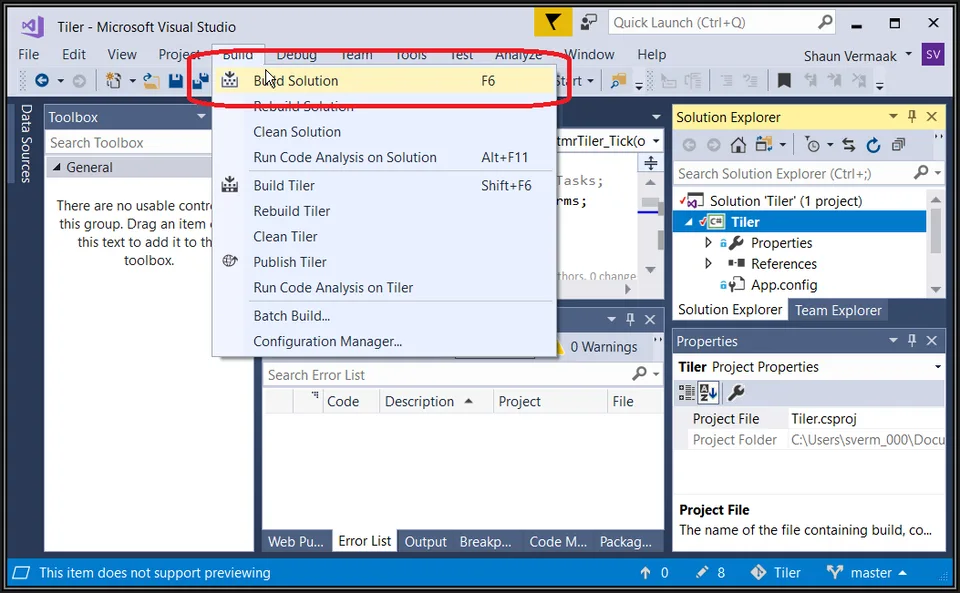The width and height of the screenshot is (960, 593).
Task: Open the Shaun Vermaak account dropdown
Action: point(909,54)
